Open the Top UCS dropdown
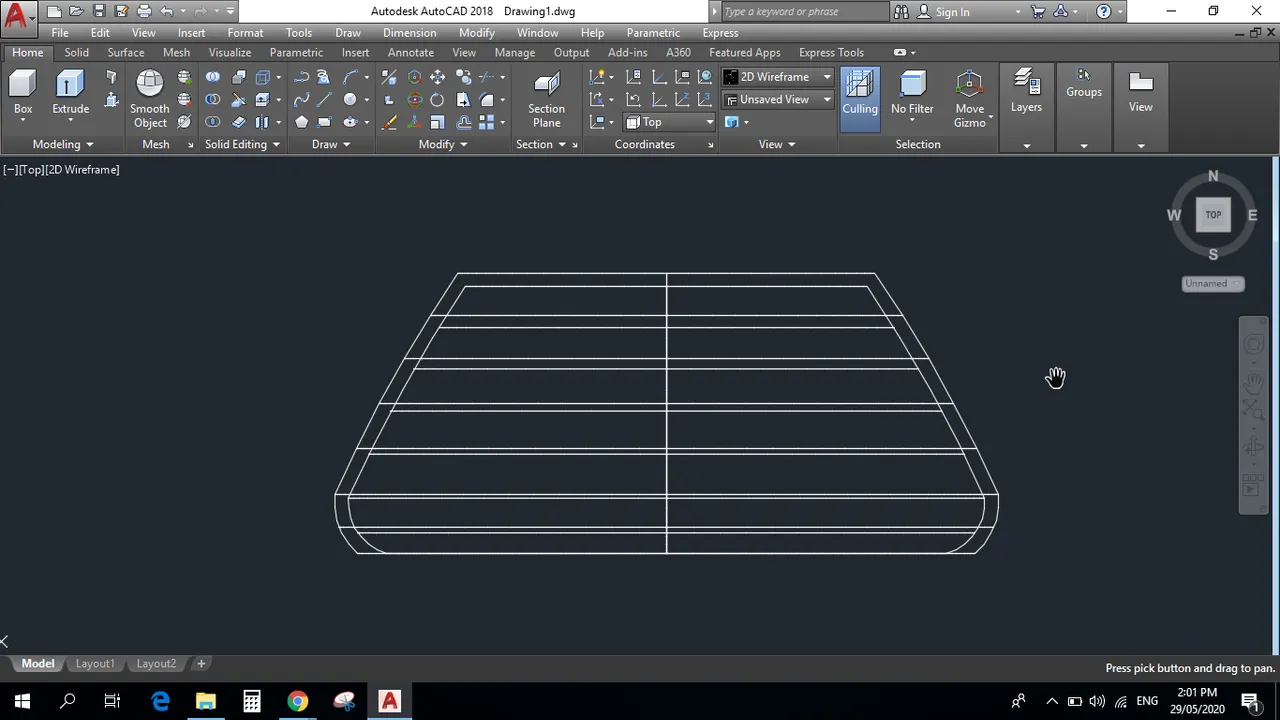This screenshot has height=720, width=1280. point(670,122)
